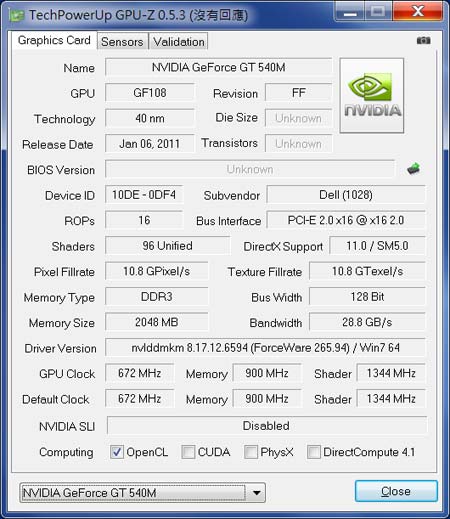This screenshot has height=519, width=450.
Task: Click the Computing label text
Action: coord(66,452)
